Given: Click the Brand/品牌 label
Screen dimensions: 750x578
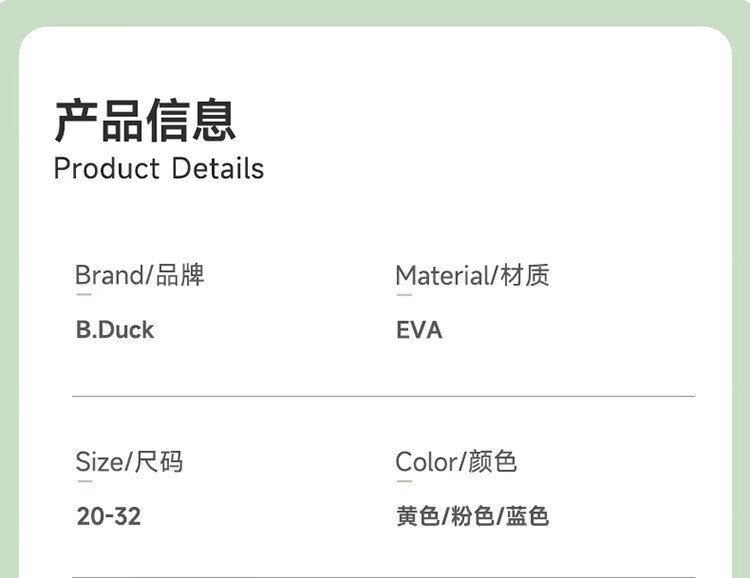Looking at the screenshot, I should point(140,275).
